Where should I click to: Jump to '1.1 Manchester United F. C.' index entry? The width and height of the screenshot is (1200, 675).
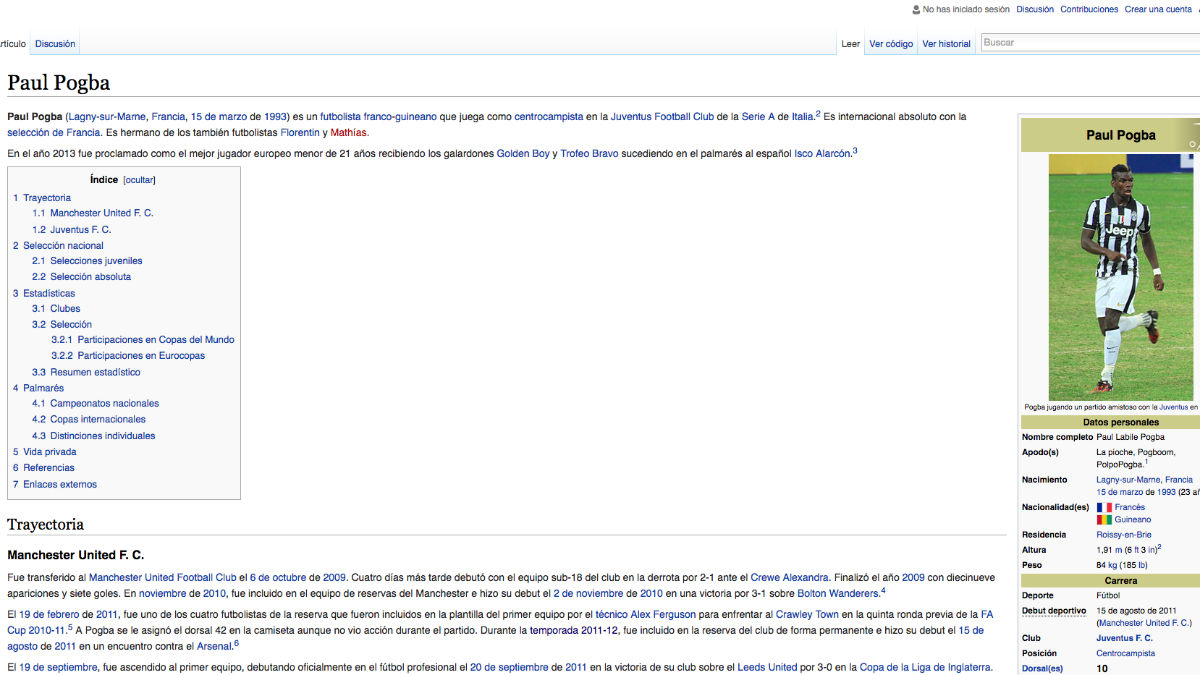tap(93, 213)
